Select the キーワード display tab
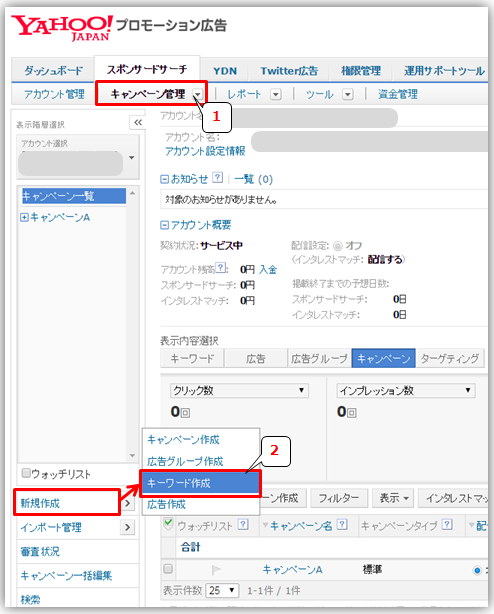Screen dimensions: 494x614 192,358
